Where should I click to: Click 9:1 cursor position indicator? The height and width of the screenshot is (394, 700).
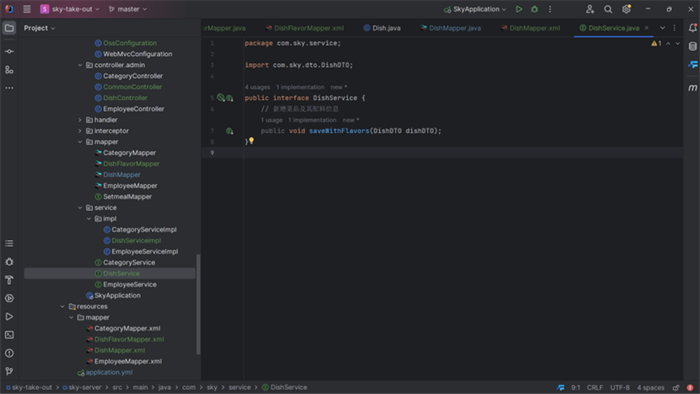576,387
